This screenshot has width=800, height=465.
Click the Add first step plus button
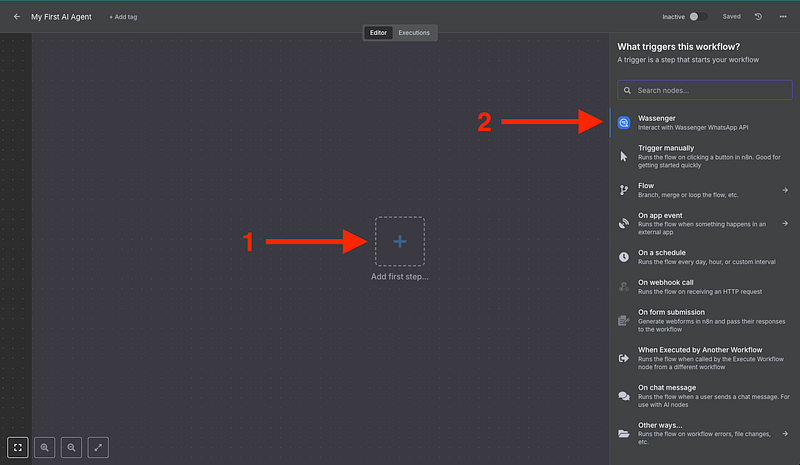click(399, 241)
